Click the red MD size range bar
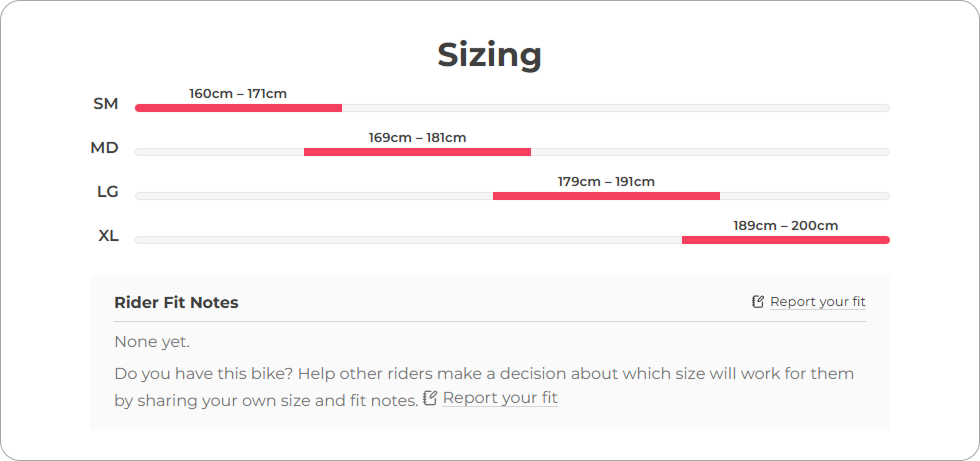The height and width of the screenshot is (461, 980). (417, 152)
